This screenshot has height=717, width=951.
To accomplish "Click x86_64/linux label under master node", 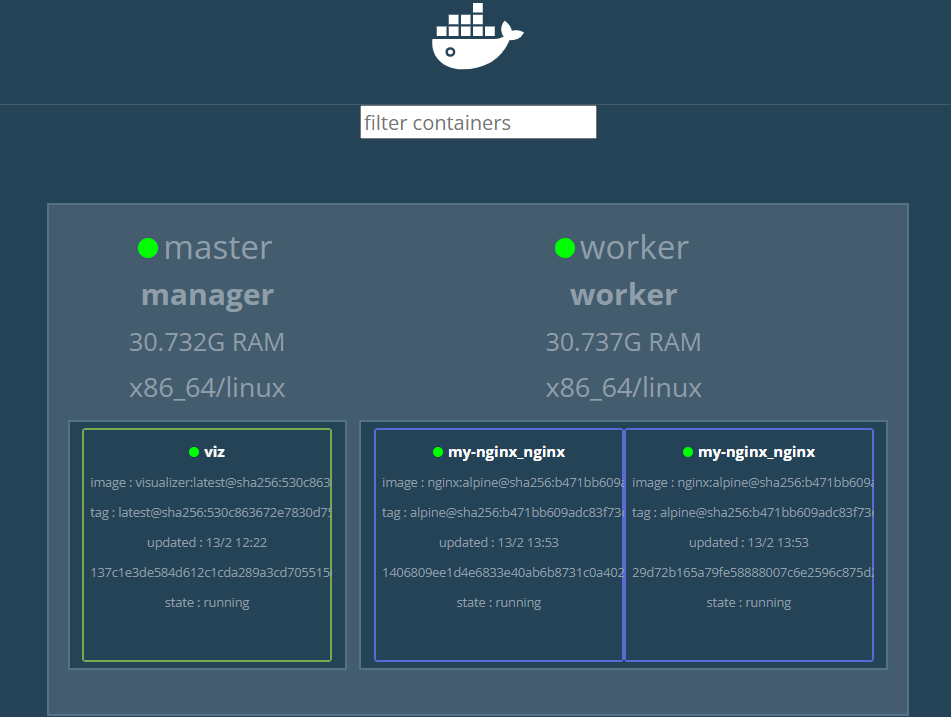I will pyautogui.click(x=207, y=388).
